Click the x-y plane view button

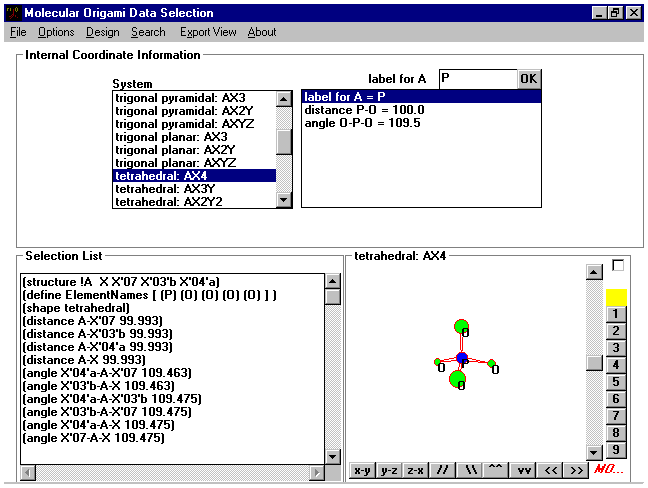pyautogui.click(x=362, y=470)
